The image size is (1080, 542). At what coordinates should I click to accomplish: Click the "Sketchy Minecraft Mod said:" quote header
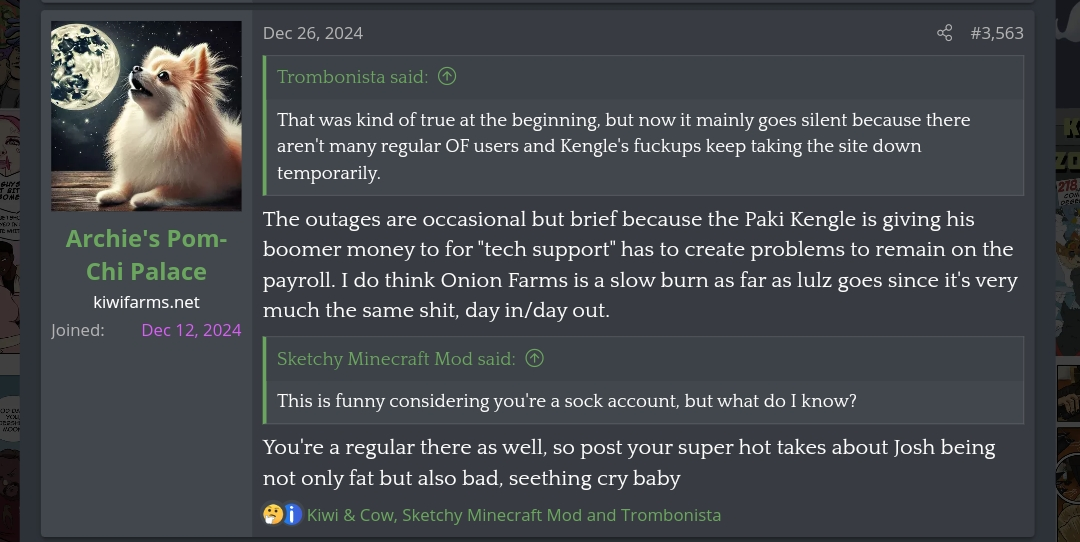pyautogui.click(x=396, y=358)
